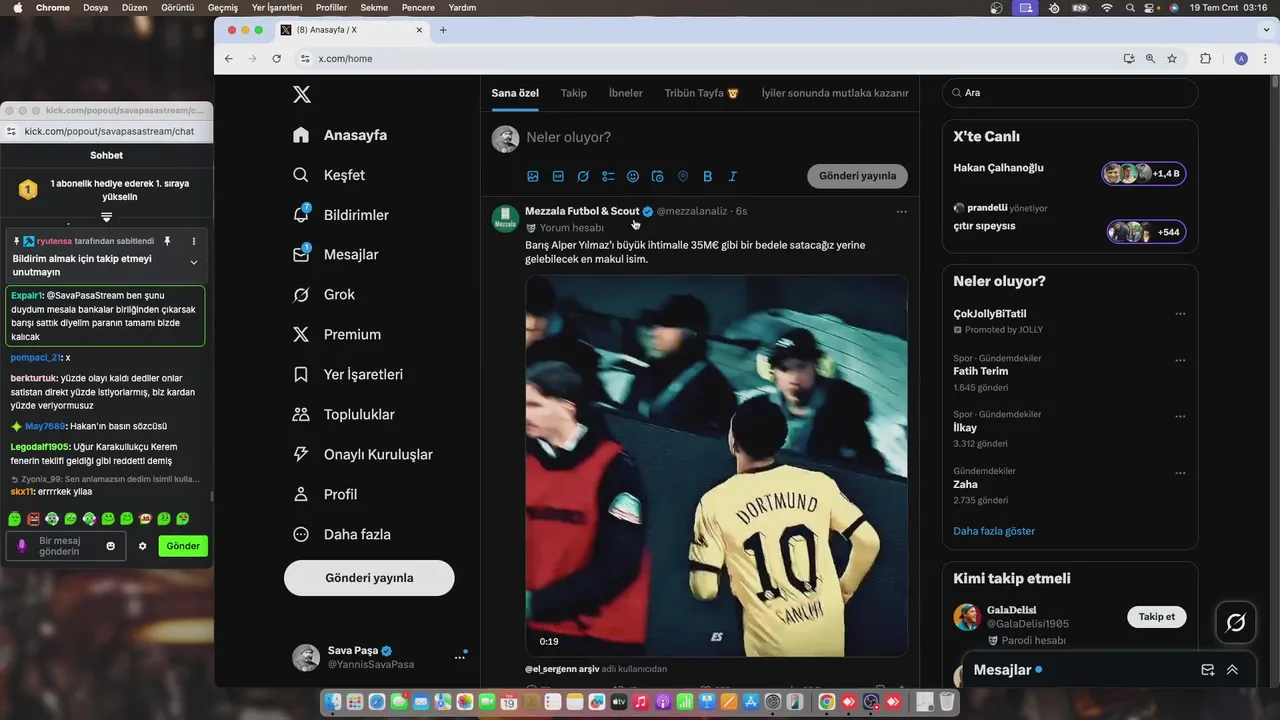Open Keşfet explore page
The image size is (1280, 720).
point(329,175)
